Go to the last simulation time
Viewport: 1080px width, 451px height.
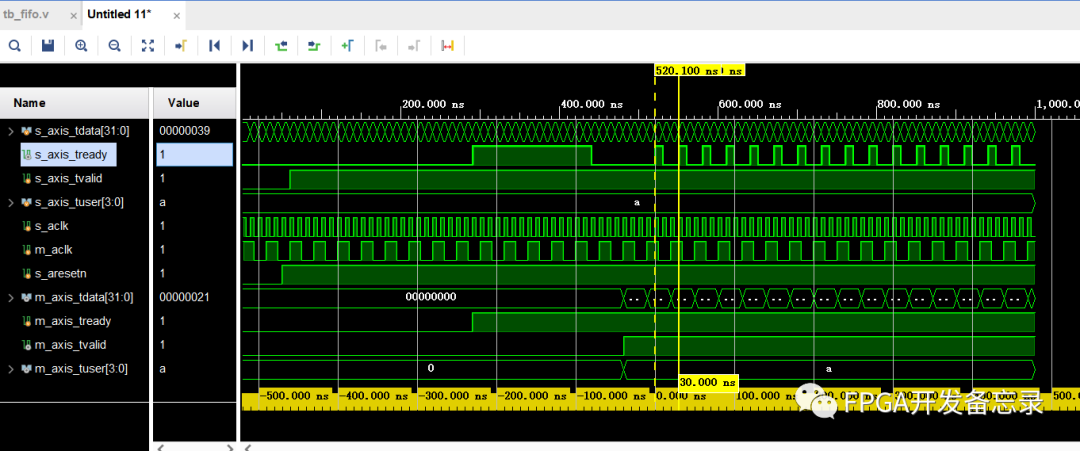coord(247,46)
